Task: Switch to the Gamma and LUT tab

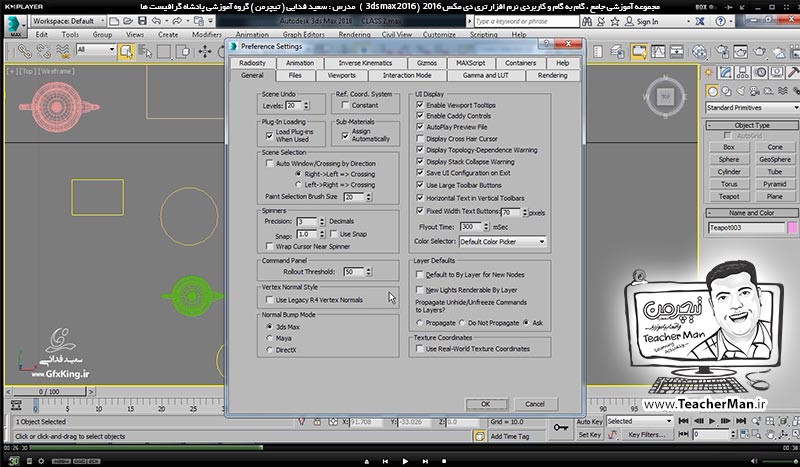Action: pyautogui.click(x=486, y=76)
